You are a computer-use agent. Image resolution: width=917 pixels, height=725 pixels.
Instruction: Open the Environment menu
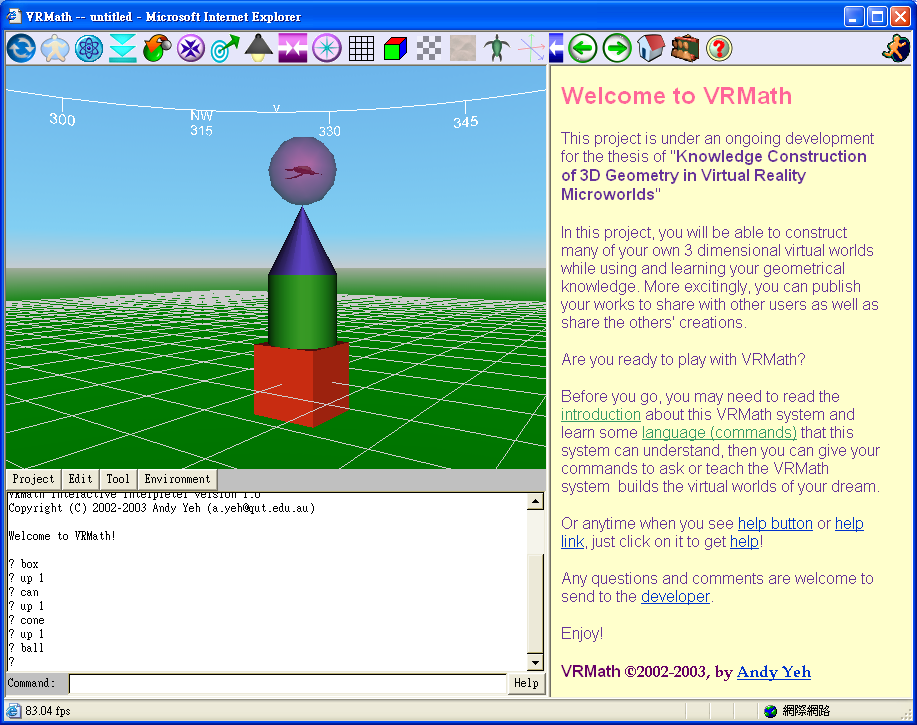(x=177, y=480)
